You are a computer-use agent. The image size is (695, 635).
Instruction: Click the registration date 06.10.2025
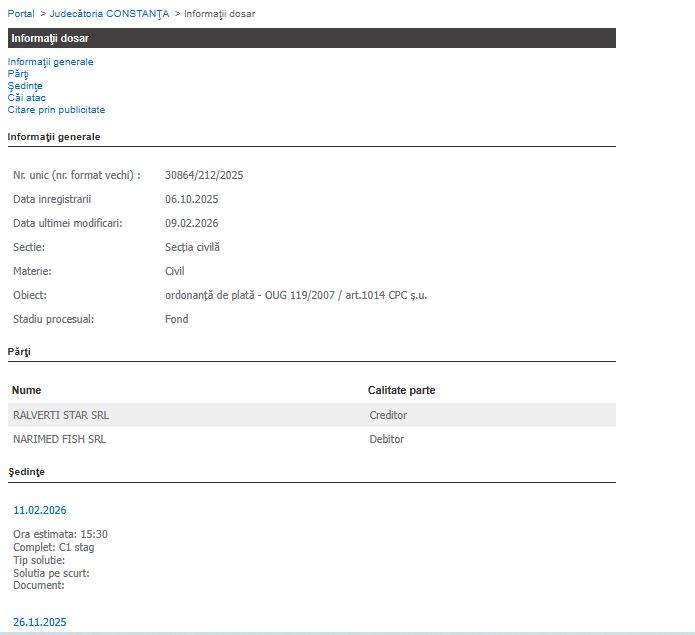(x=191, y=199)
